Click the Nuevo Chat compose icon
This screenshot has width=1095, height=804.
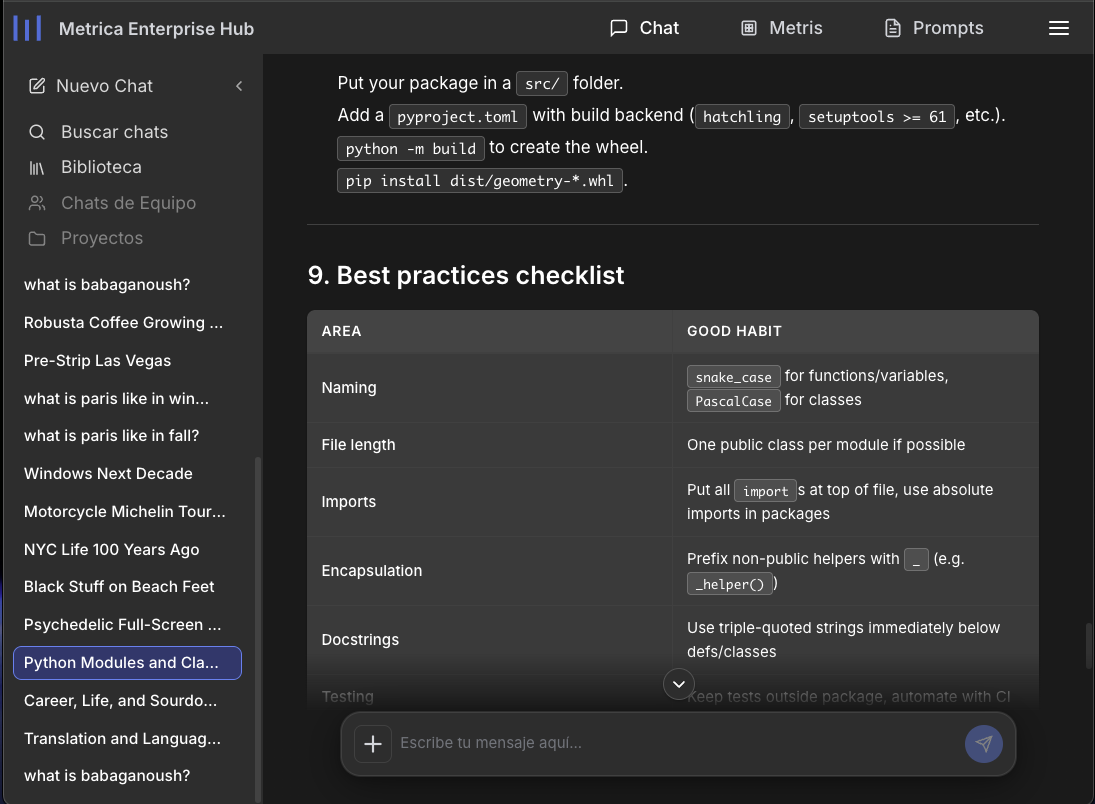pos(37,86)
